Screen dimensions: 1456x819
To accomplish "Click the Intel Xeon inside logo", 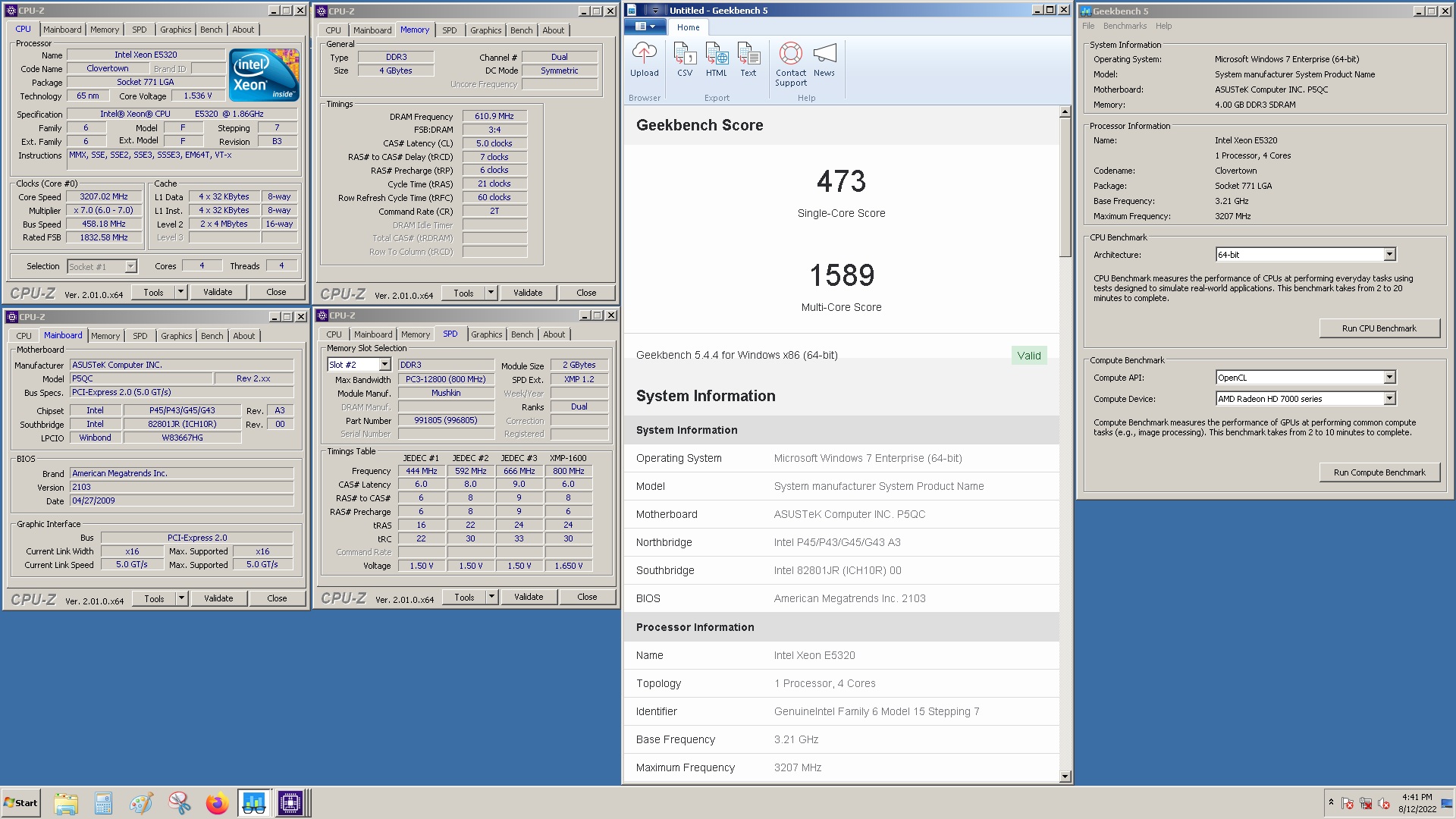I will click(x=264, y=75).
